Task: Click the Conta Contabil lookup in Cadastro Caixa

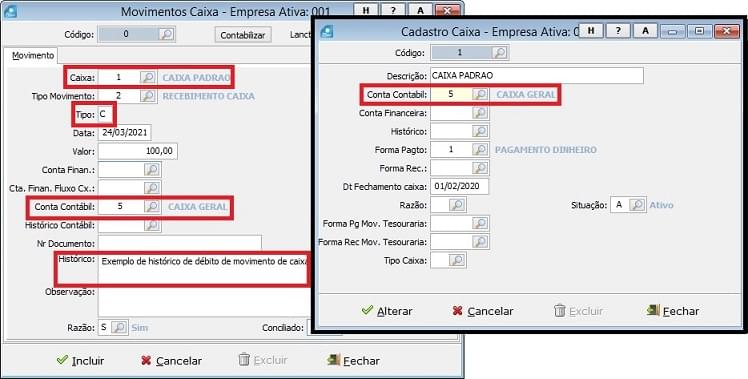Action: coord(480,95)
